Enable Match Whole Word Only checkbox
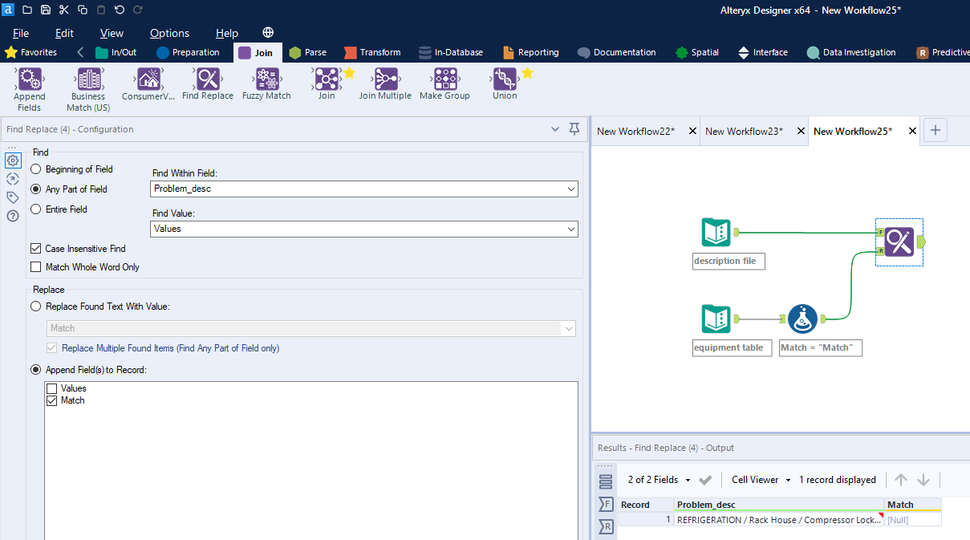This screenshot has height=540, width=970. click(36, 267)
